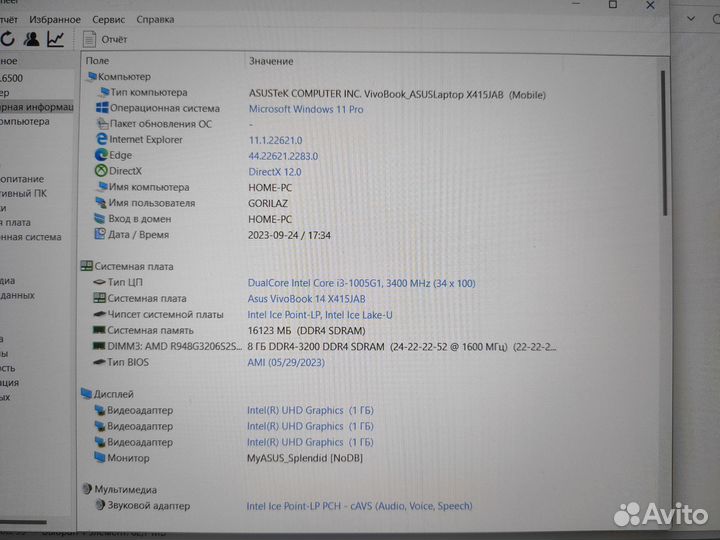Image resolution: width=720 pixels, height=540 pixels.
Task: Click the Мультимедиа speaker icon
Action: coord(87,489)
